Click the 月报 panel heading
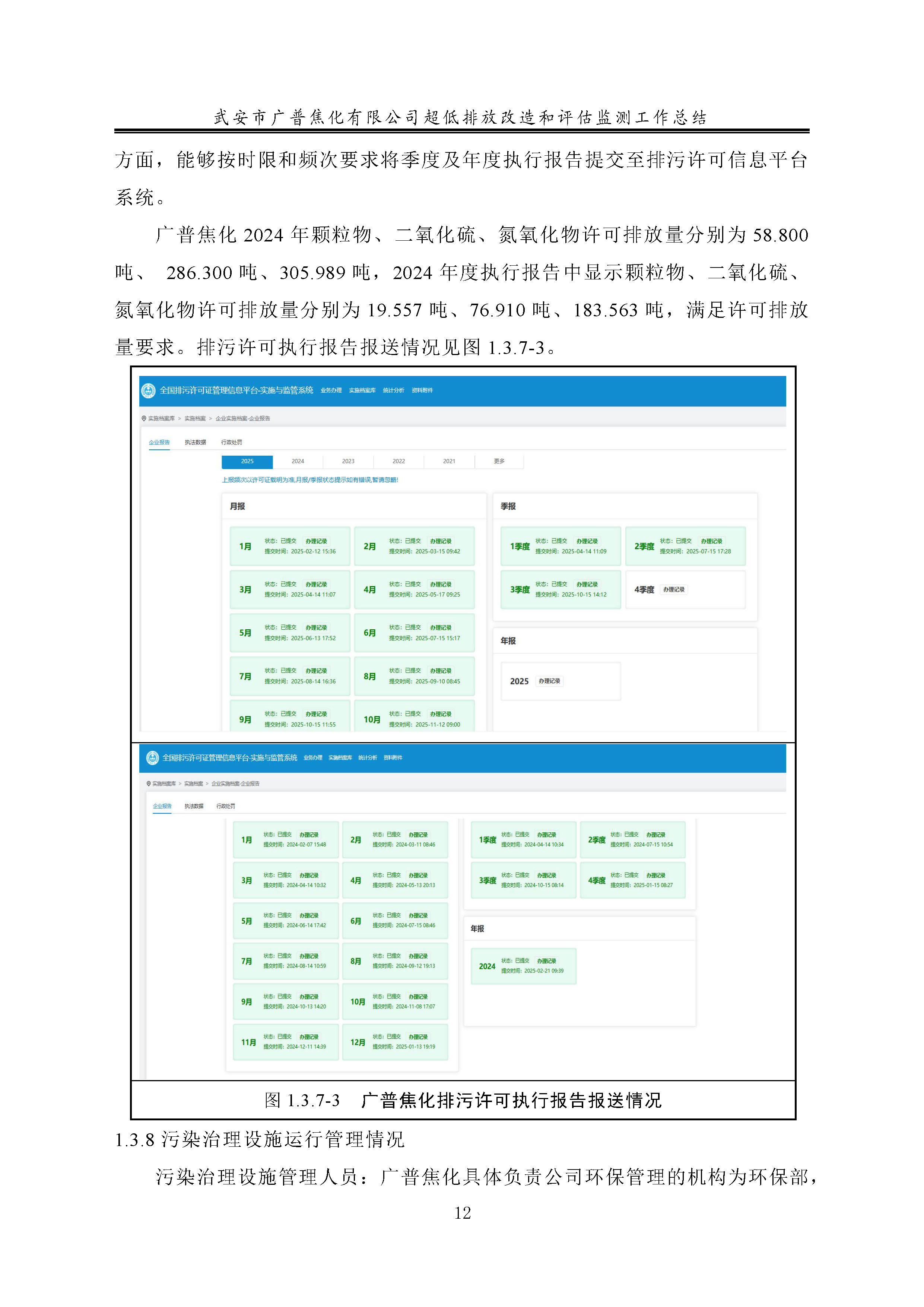This screenshot has width=924, height=1307. click(237, 507)
